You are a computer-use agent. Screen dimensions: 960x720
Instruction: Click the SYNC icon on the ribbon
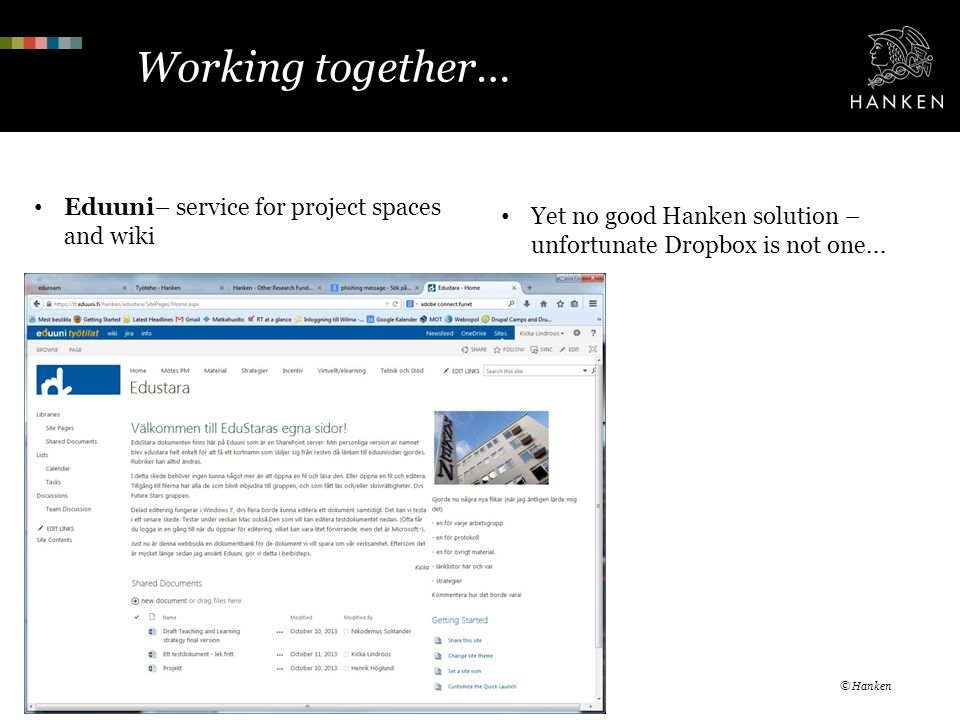coord(534,350)
